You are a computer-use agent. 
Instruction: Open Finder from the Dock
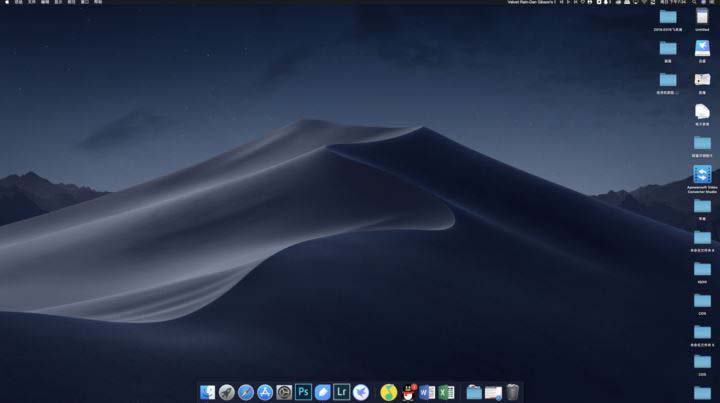point(208,392)
